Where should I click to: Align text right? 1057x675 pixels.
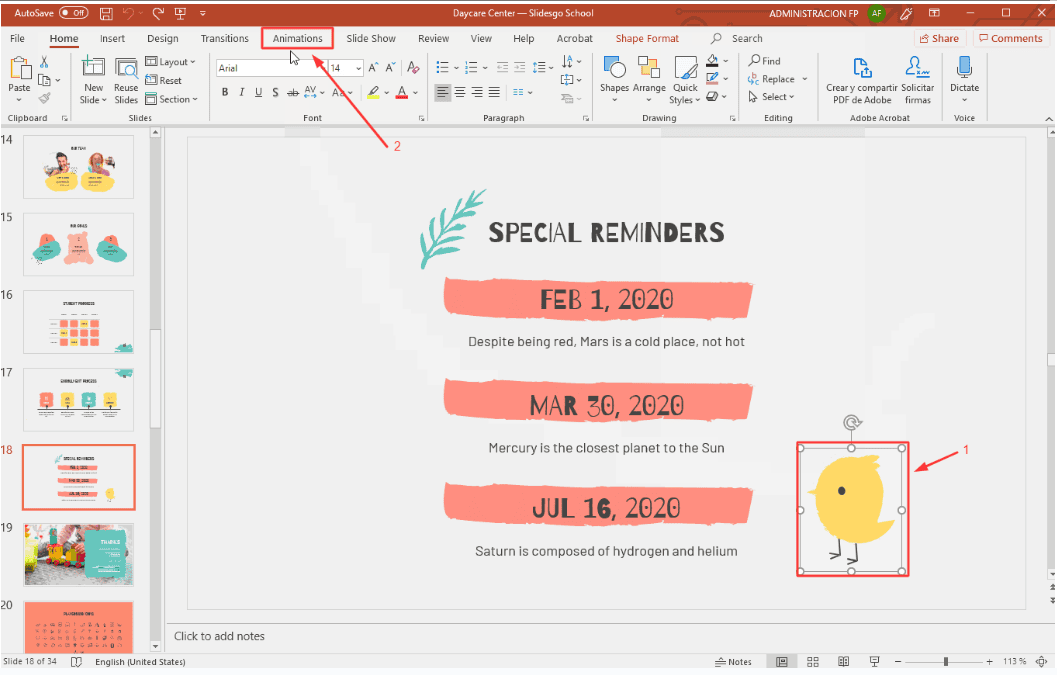477,92
